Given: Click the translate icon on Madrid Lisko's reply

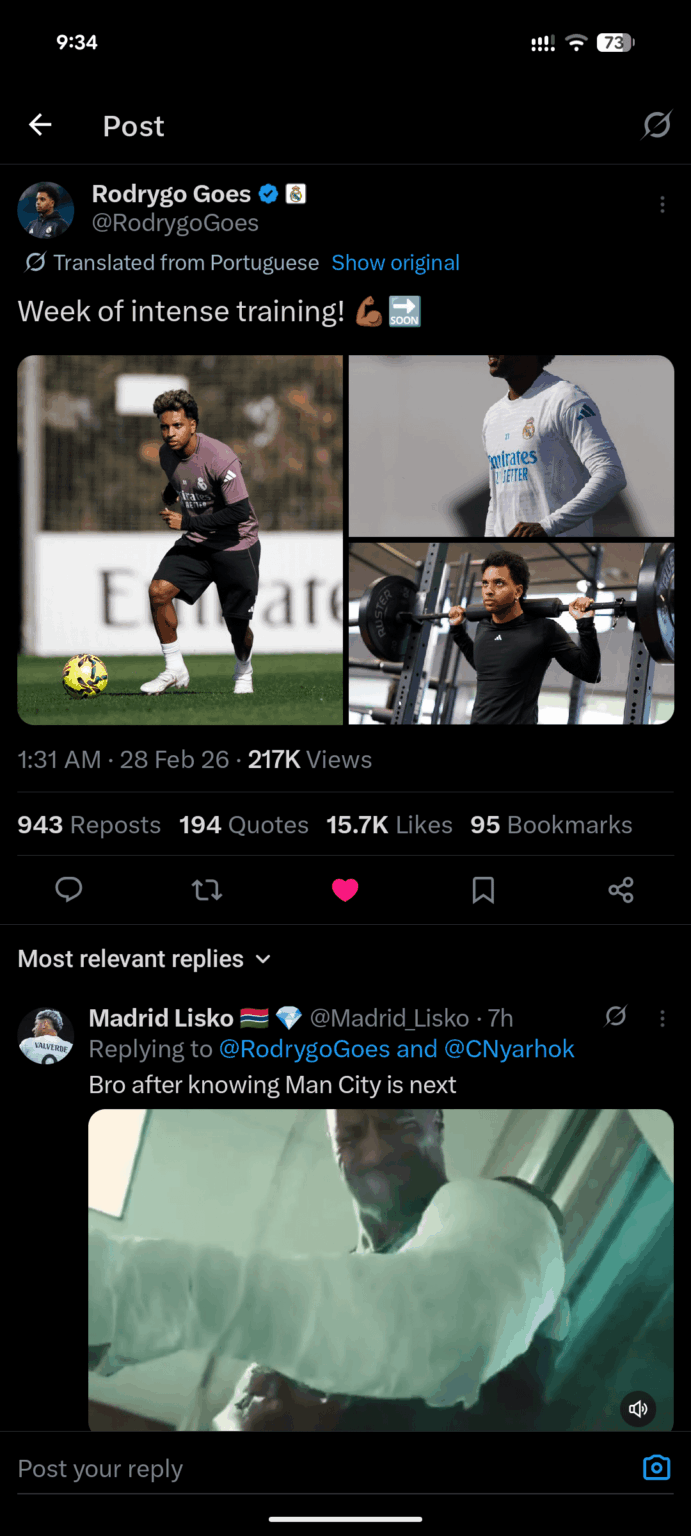Looking at the screenshot, I should [616, 1016].
